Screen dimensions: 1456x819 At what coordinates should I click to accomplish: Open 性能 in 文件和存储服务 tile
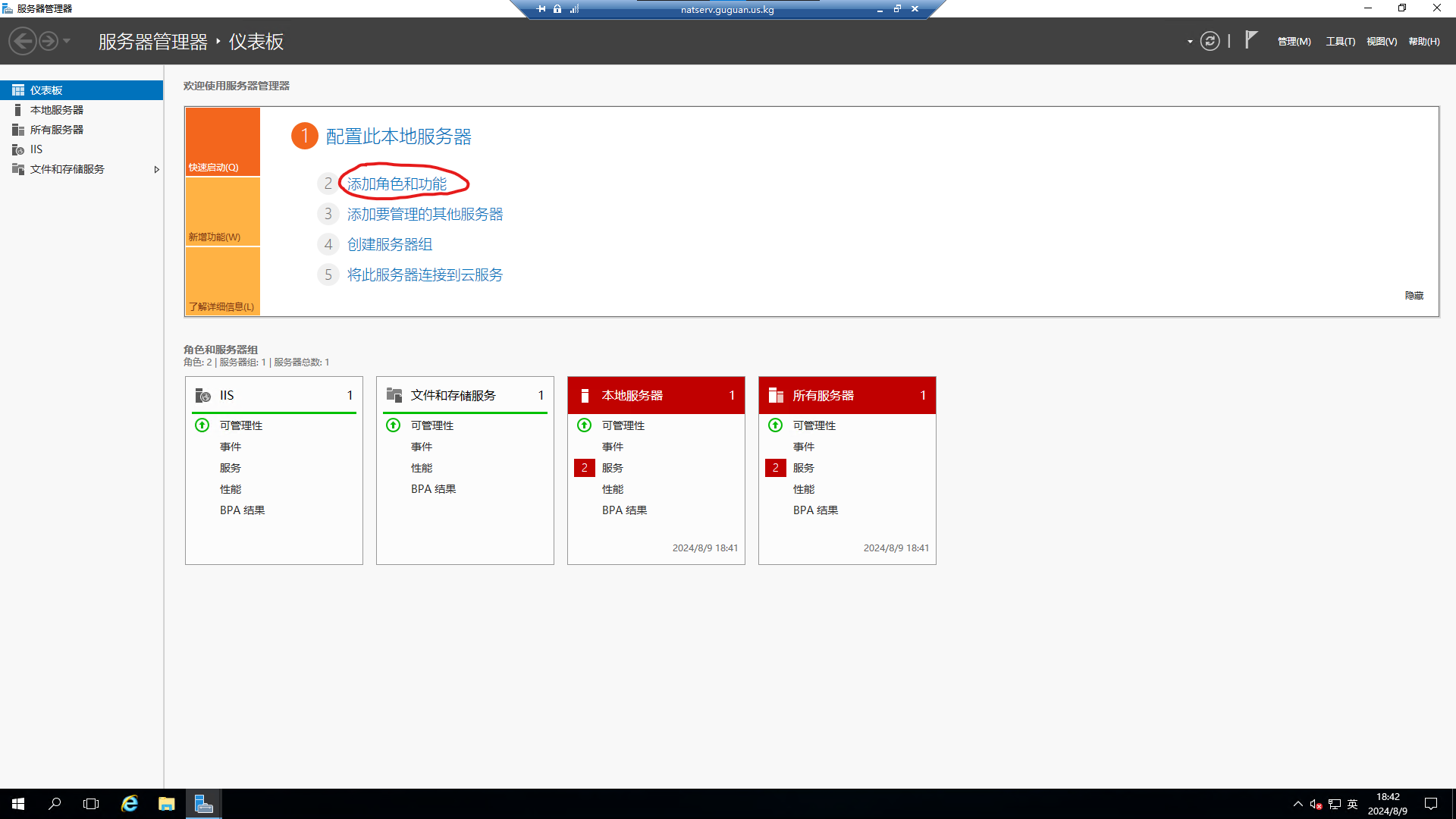(x=422, y=468)
